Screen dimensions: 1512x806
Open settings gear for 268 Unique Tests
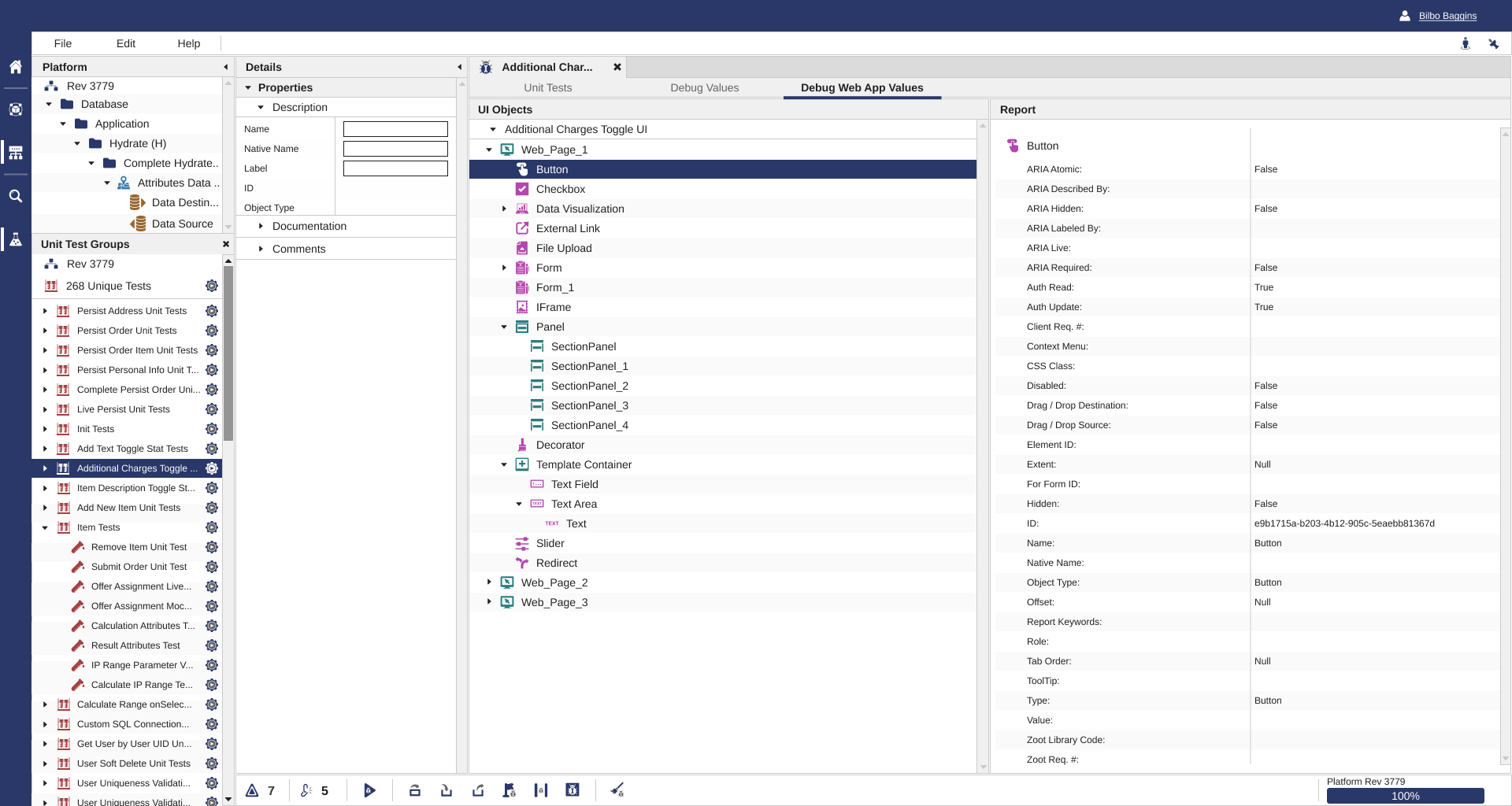tap(212, 286)
